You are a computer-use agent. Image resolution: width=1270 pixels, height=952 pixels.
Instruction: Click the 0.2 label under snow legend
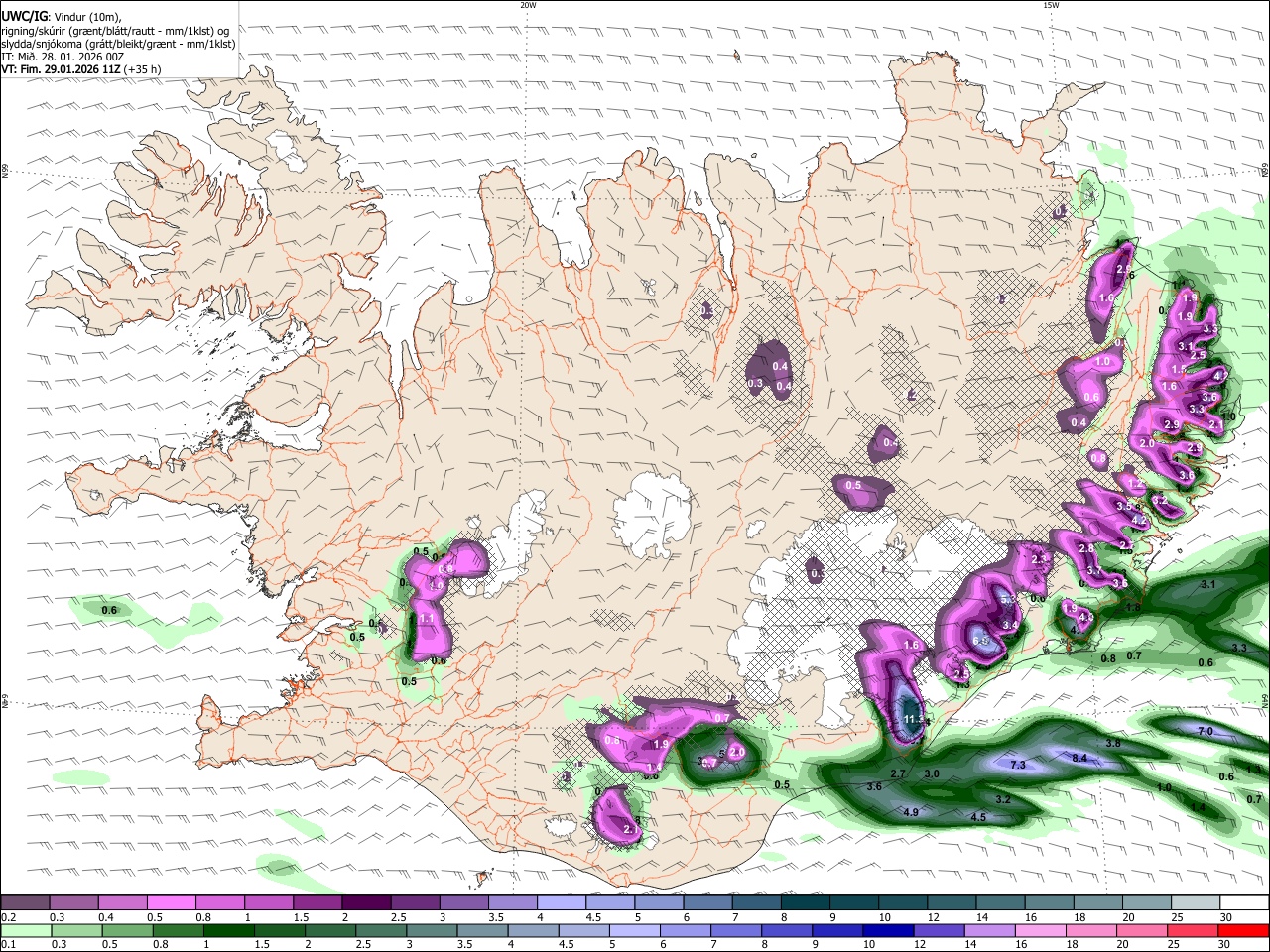pyautogui.click(x=7, y=917)
